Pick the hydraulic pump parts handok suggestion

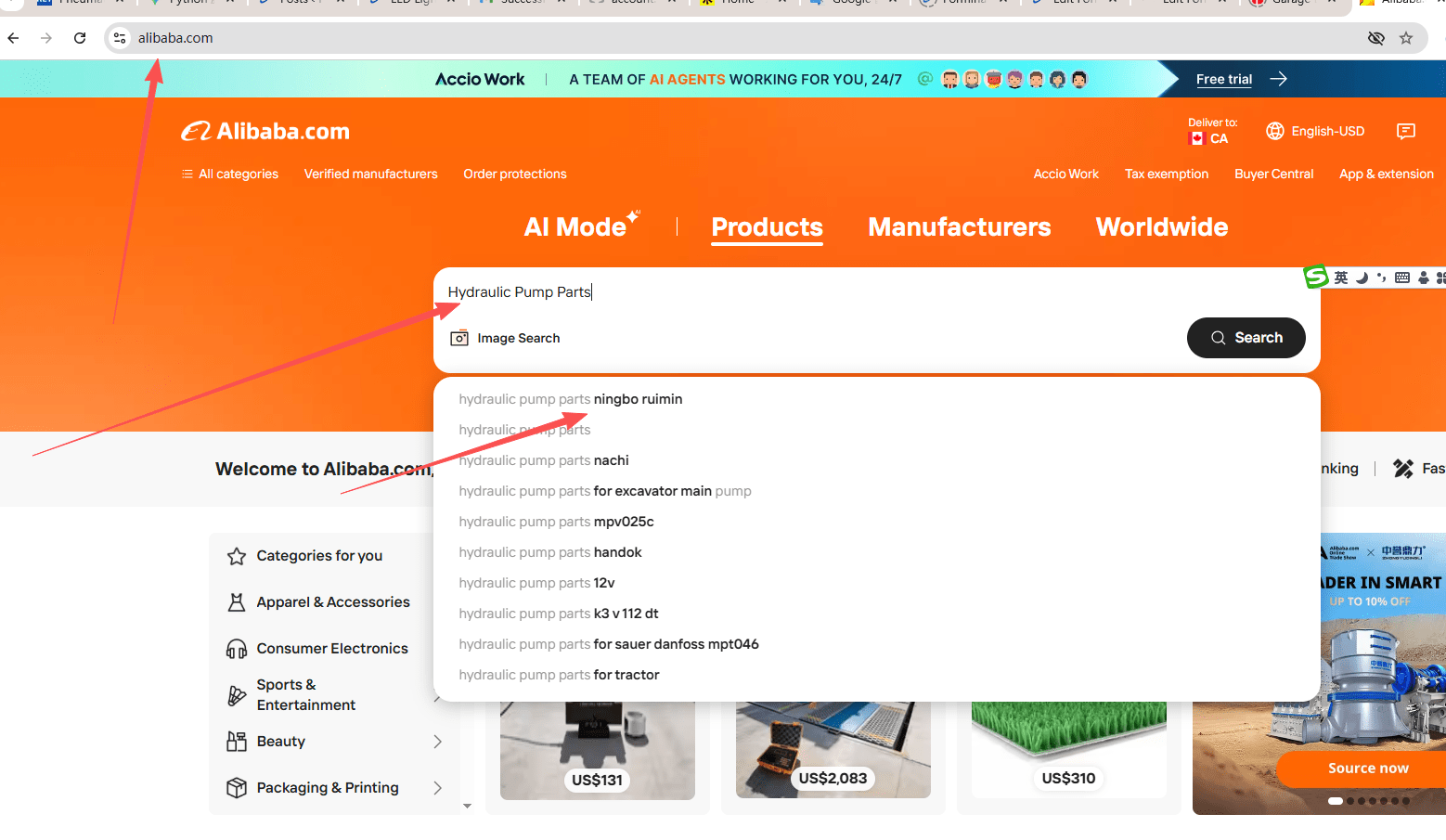tap(877, 552)
